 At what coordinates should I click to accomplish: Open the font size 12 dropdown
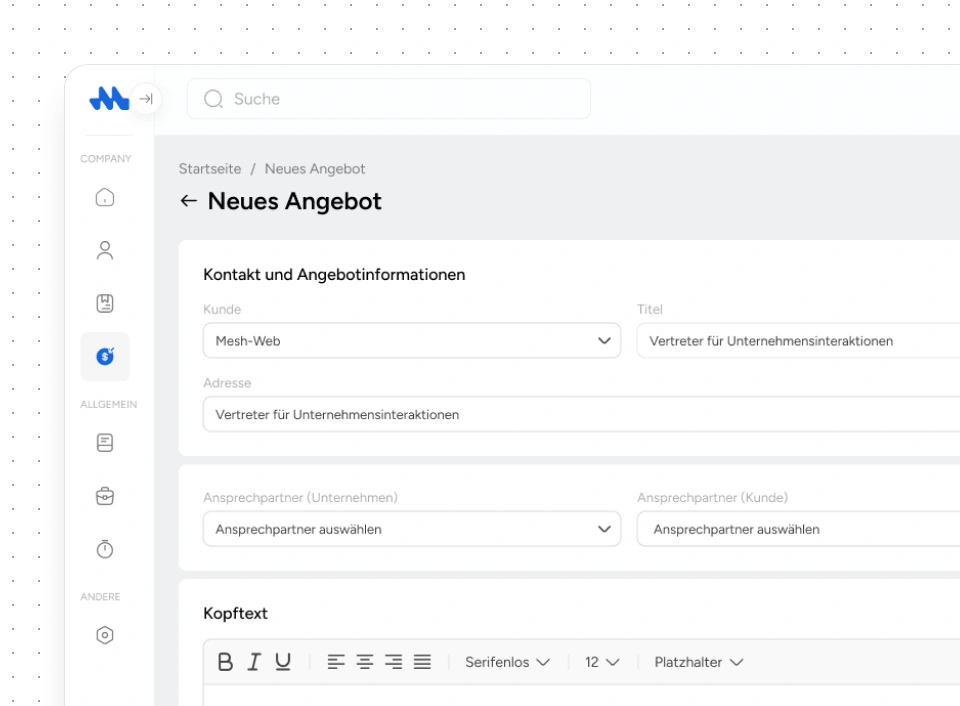[602, 662]
